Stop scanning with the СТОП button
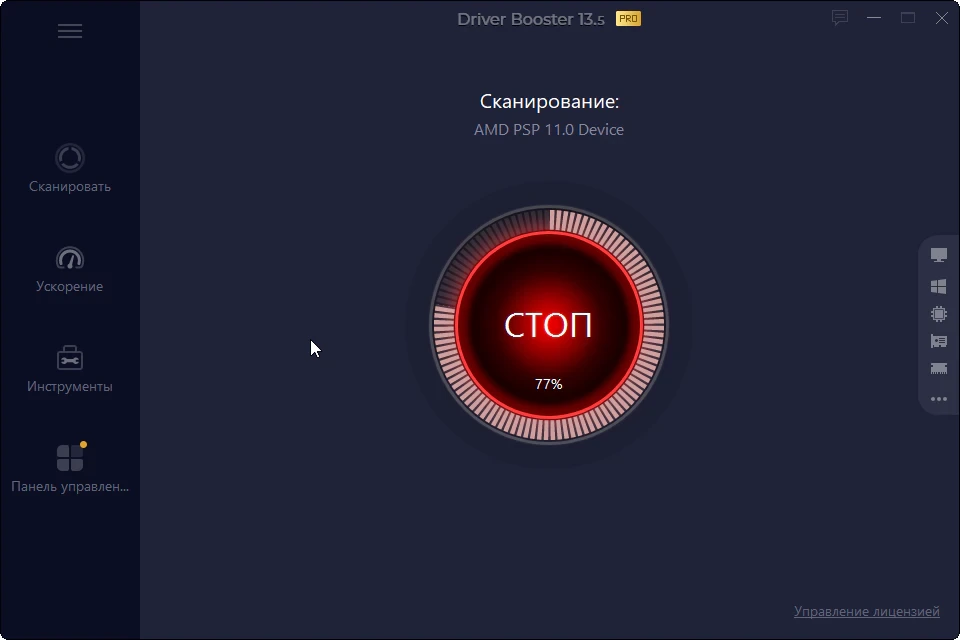Screen dimensions: 960x640 pos(549,325)
